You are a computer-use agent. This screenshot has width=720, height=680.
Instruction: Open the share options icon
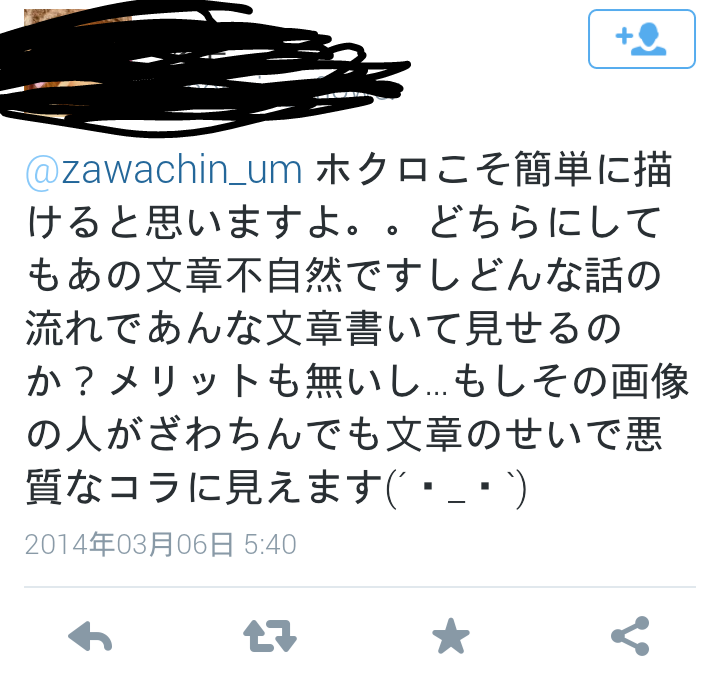[x=630, y=636]
